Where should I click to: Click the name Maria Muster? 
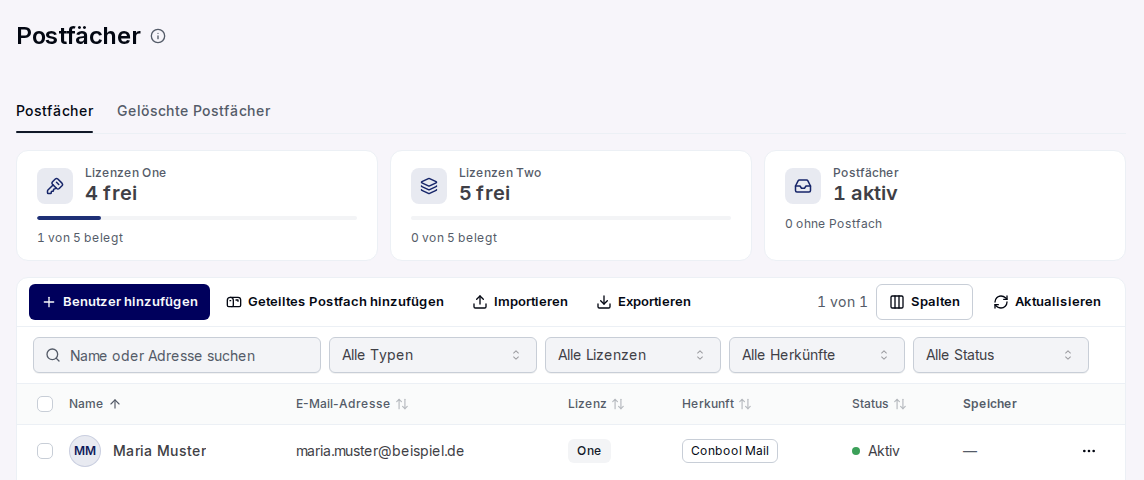160,451
